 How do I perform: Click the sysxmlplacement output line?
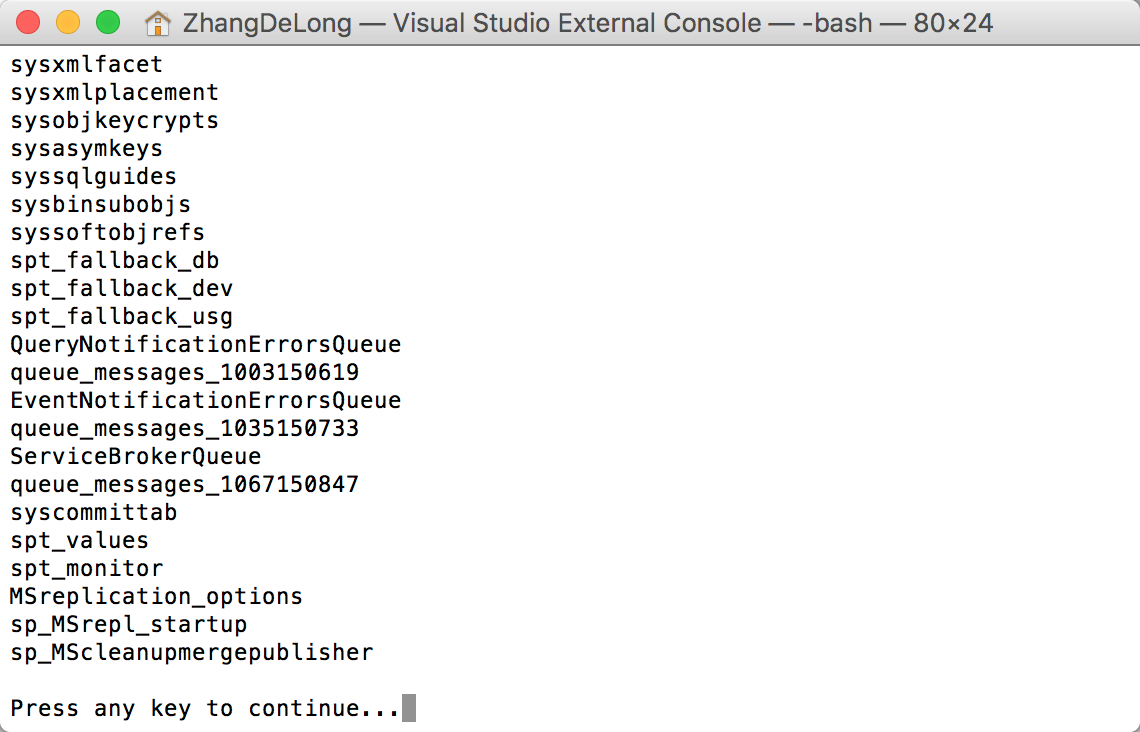coord(114,92)
